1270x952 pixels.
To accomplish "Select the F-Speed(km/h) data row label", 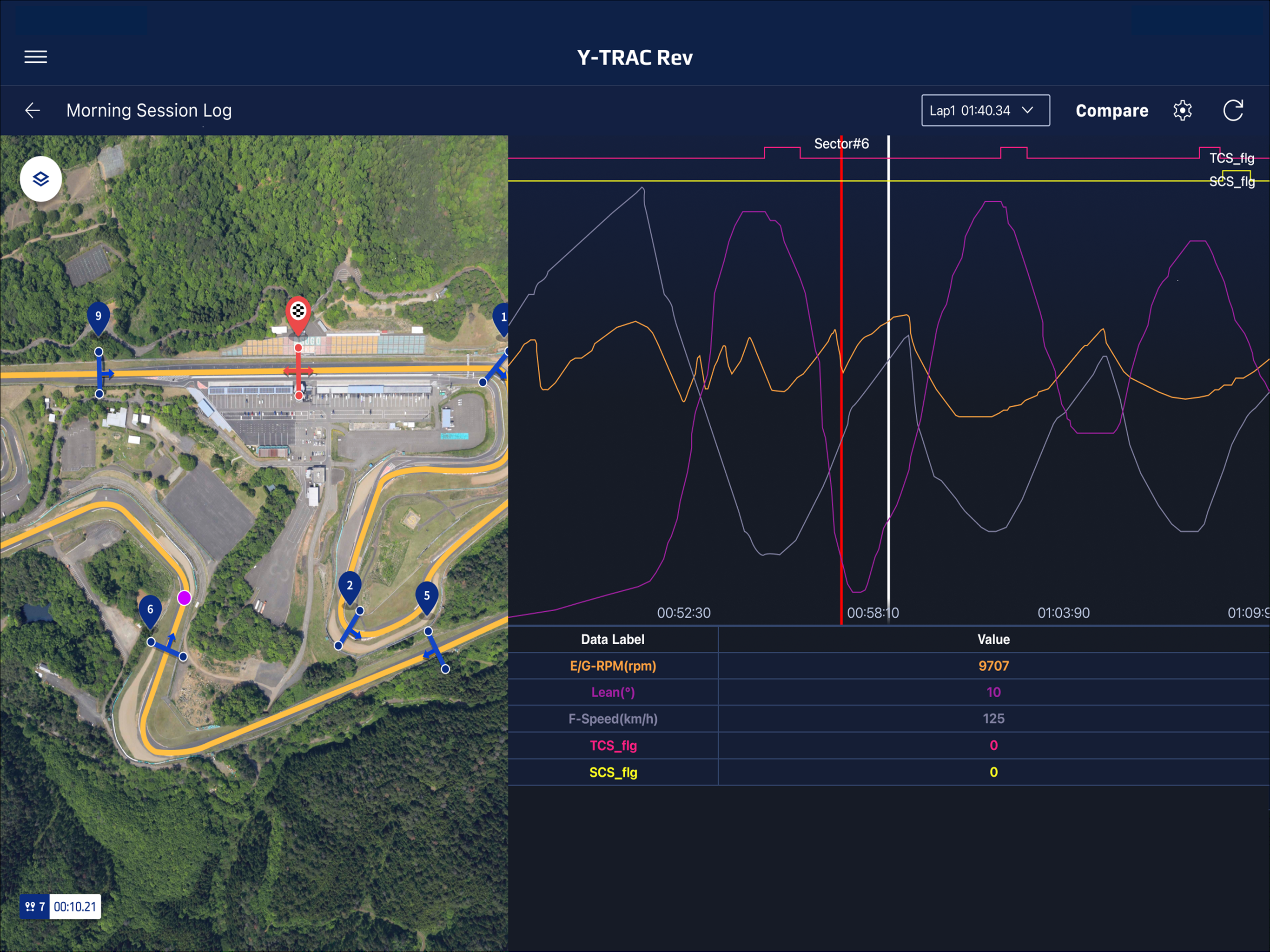I will click(613, 719).
